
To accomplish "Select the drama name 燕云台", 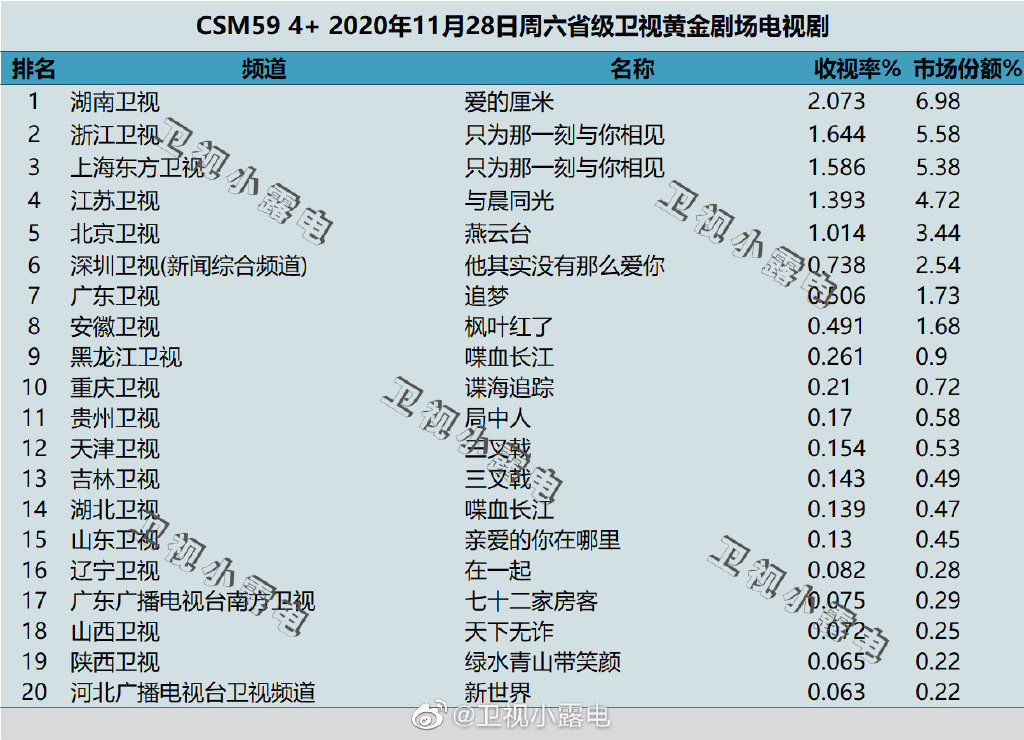I will tap(498, 233).
